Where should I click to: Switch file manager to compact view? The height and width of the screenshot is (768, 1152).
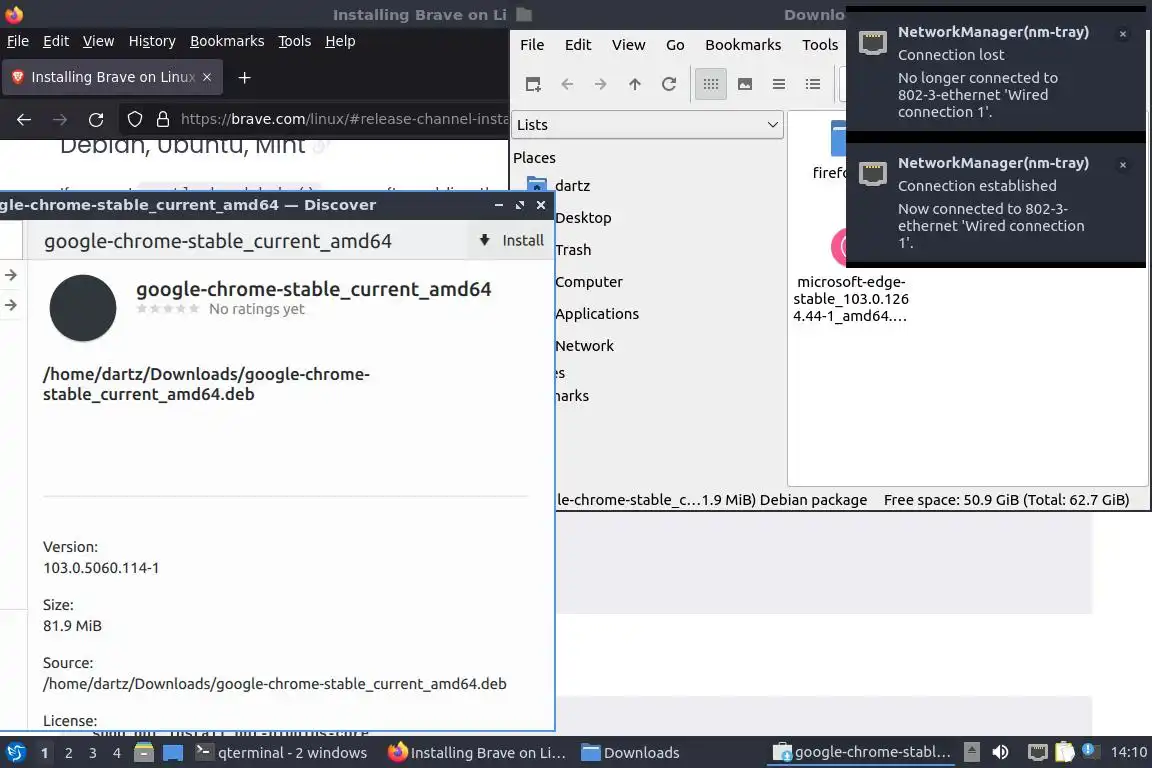[x=779, y=85]
